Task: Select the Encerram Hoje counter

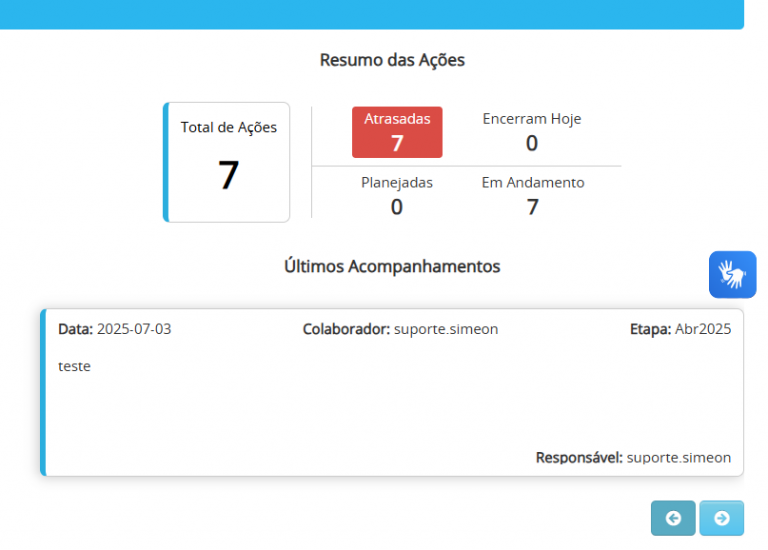Action: coord(531,132)
